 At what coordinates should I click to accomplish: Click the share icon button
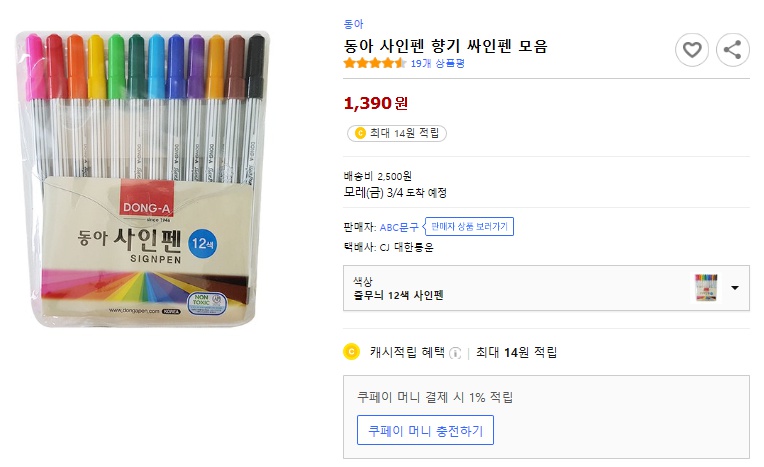[x=733, y=49]
